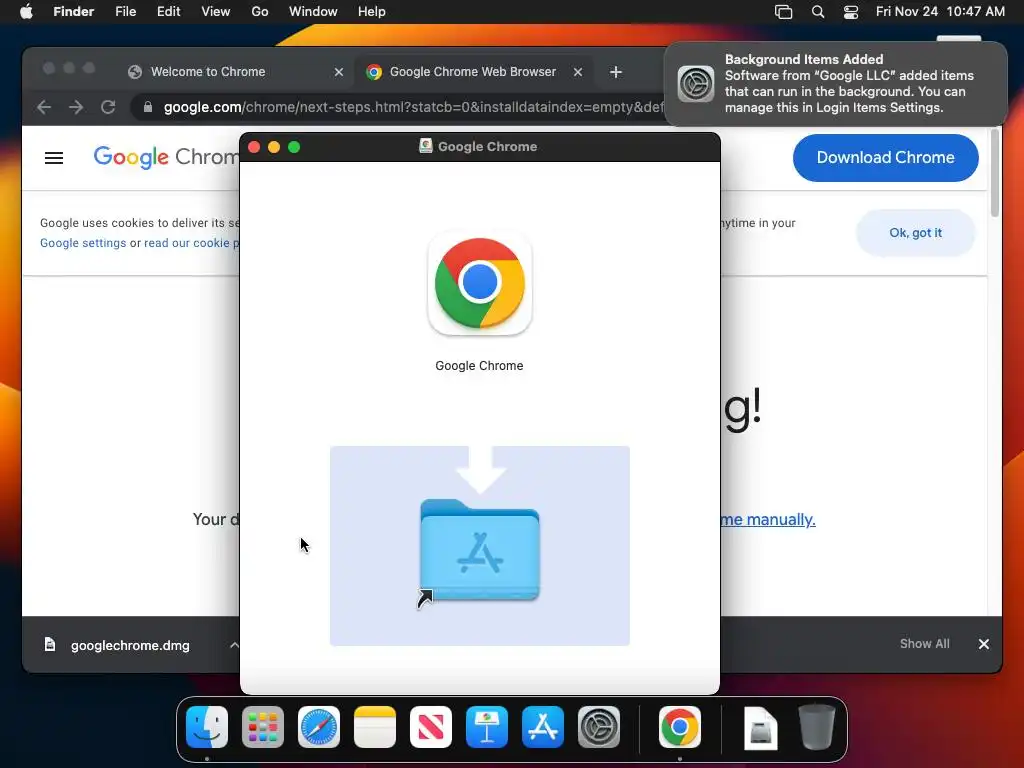
Task: Go back in Chrome browser
Action: [44, 107]
